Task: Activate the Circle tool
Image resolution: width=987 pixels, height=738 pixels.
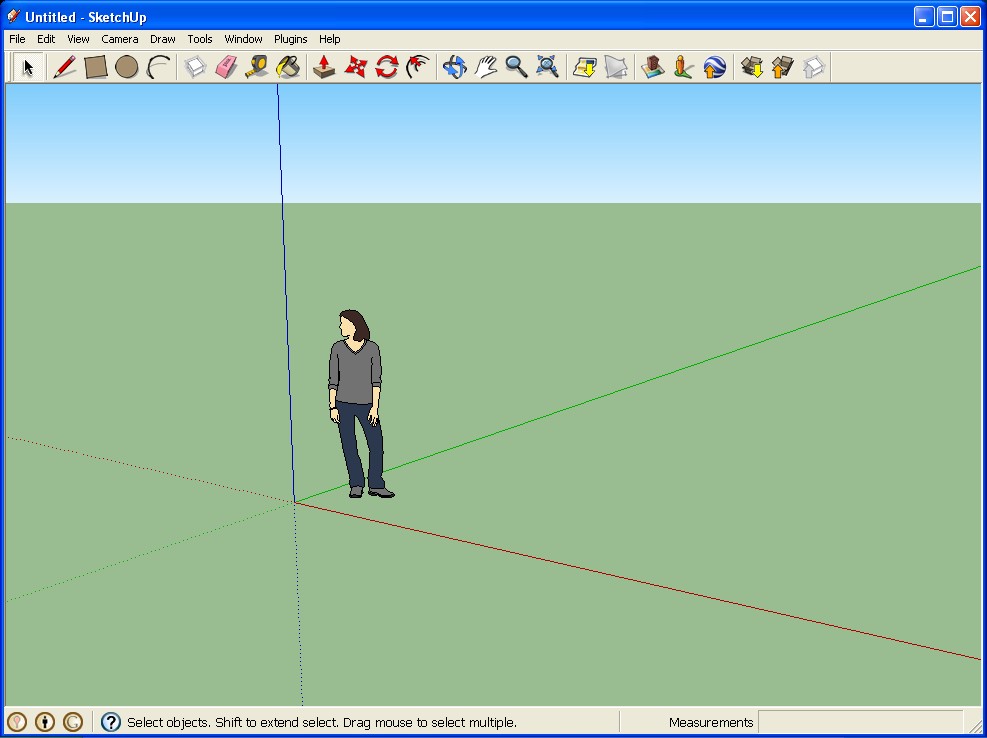Action: (x=128, y=67)
